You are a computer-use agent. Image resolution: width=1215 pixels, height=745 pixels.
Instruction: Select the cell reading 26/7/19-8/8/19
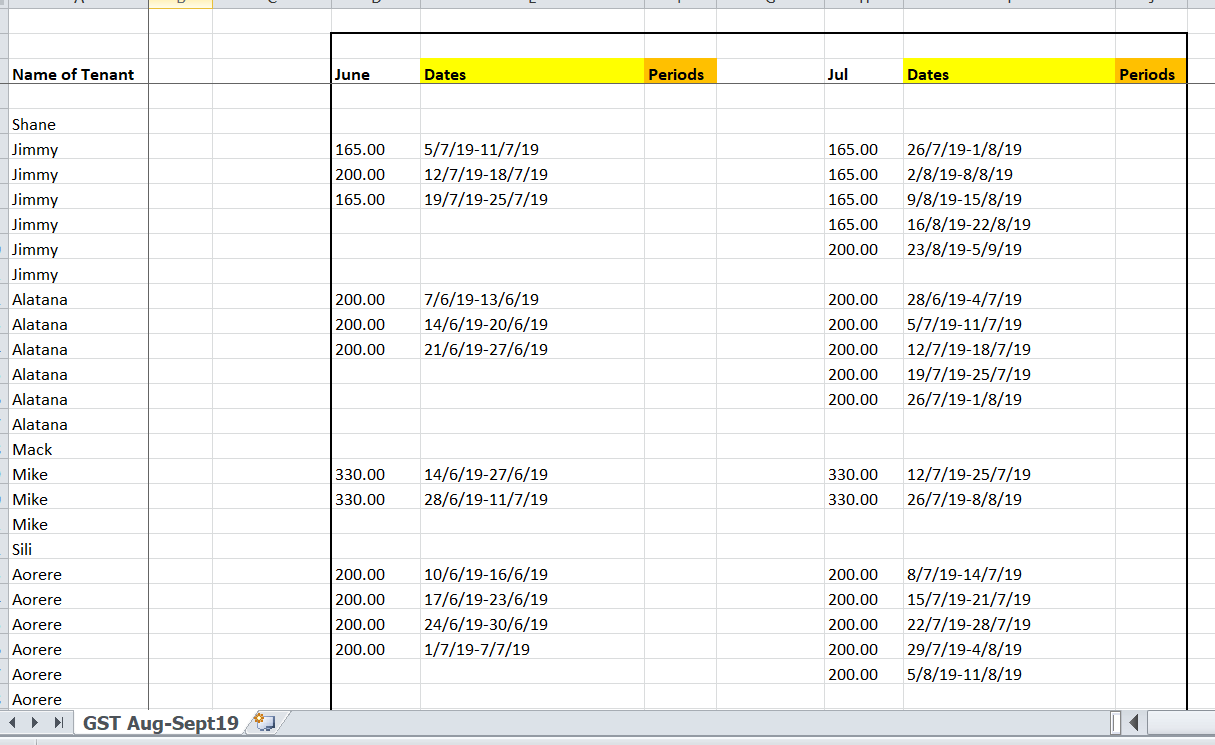click(x=1009, y=496)
